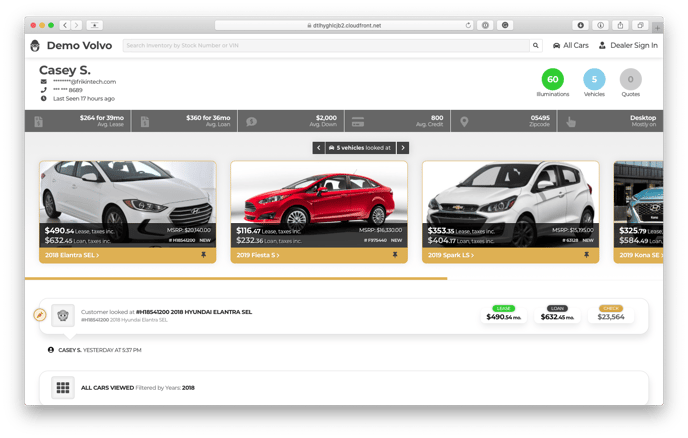
Task: Show next vehicle with right chevron
Action: [x=403, y=148]
